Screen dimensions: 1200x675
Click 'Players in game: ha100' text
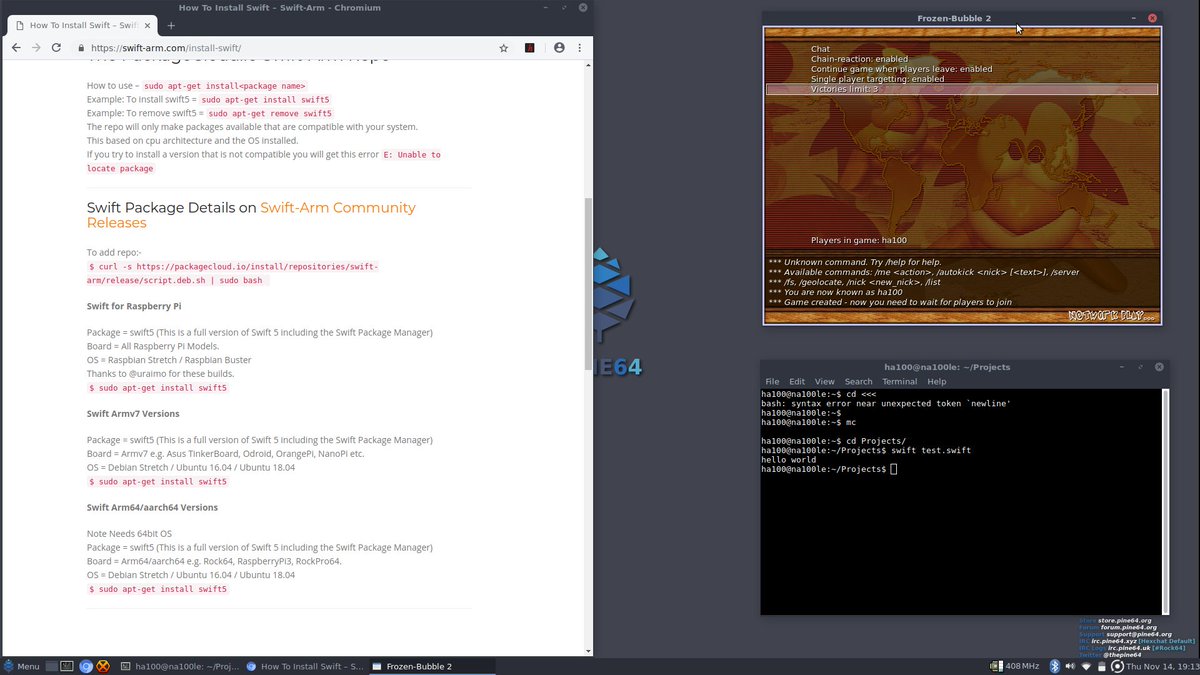(x=857, y=240)
